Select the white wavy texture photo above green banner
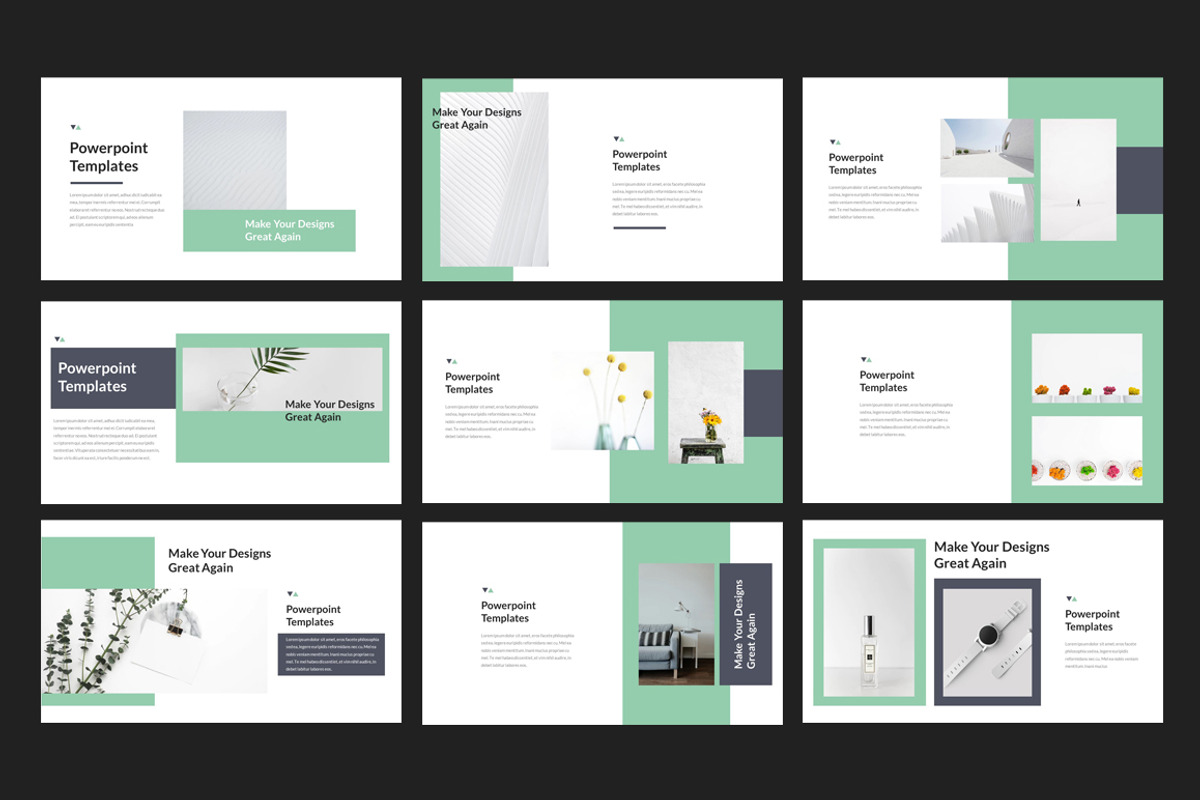The image size is (1200, 800). (235, 160)
